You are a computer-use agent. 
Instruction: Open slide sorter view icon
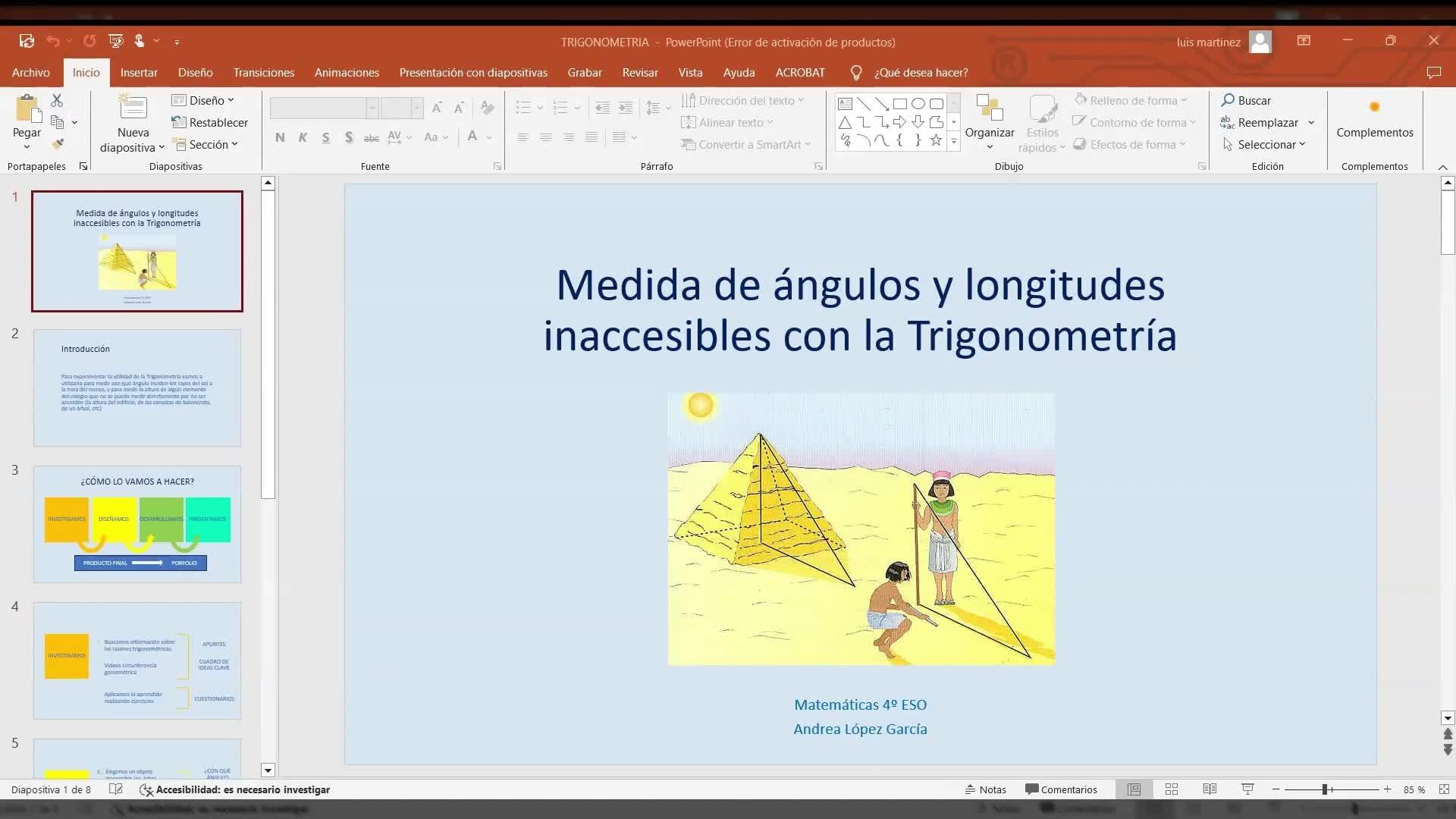point(1172,789)
